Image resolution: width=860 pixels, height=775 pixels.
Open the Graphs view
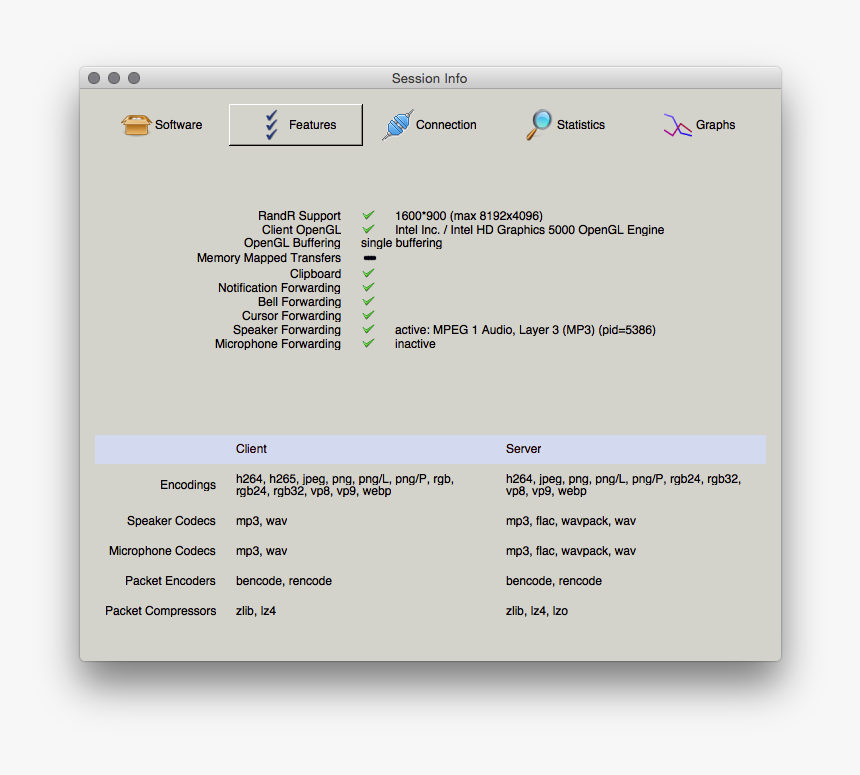[699, 125]
